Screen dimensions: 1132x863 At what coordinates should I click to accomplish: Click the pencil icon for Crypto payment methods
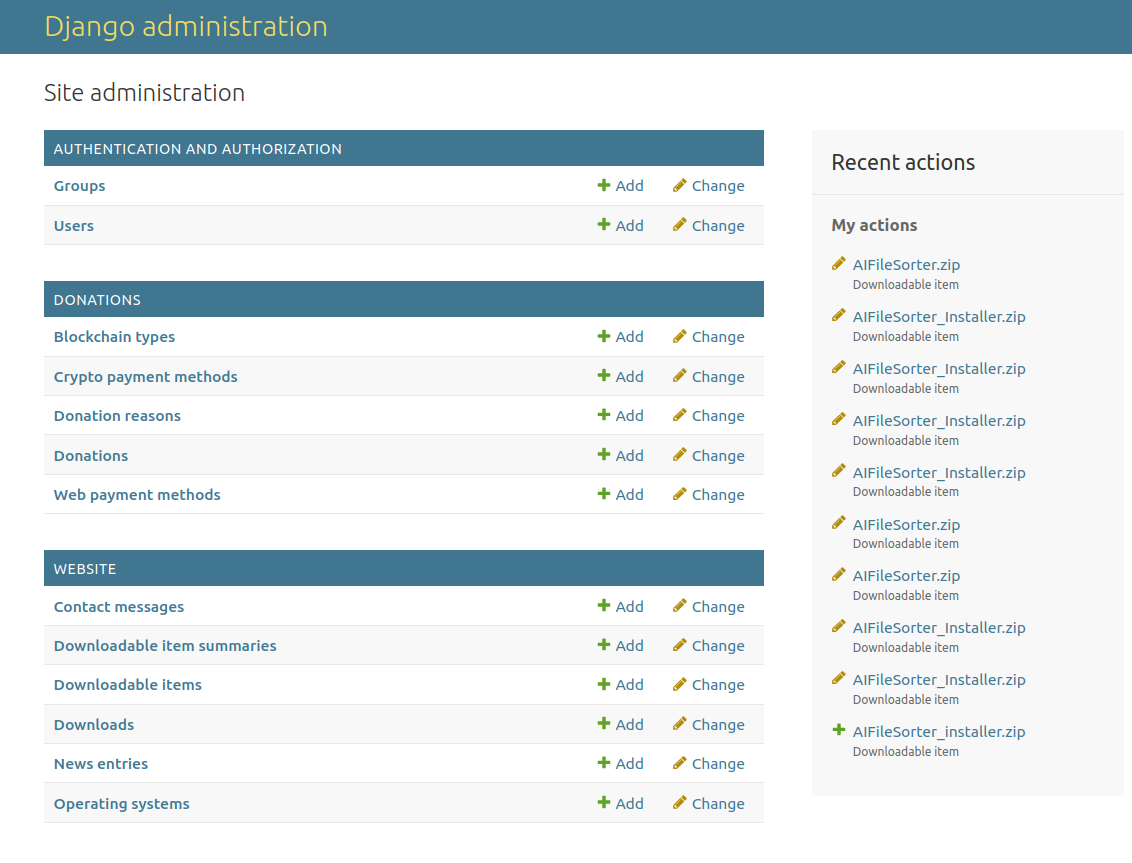click(680, 376)
